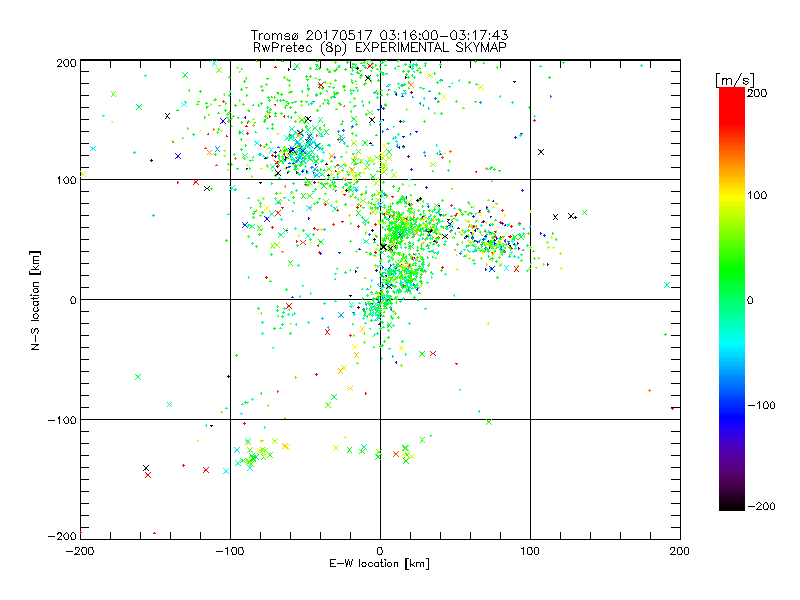The height and width of the screenshot is (600, 800).
Task: Click the x-axis '-200' tick label
Action: click(80, 551)
